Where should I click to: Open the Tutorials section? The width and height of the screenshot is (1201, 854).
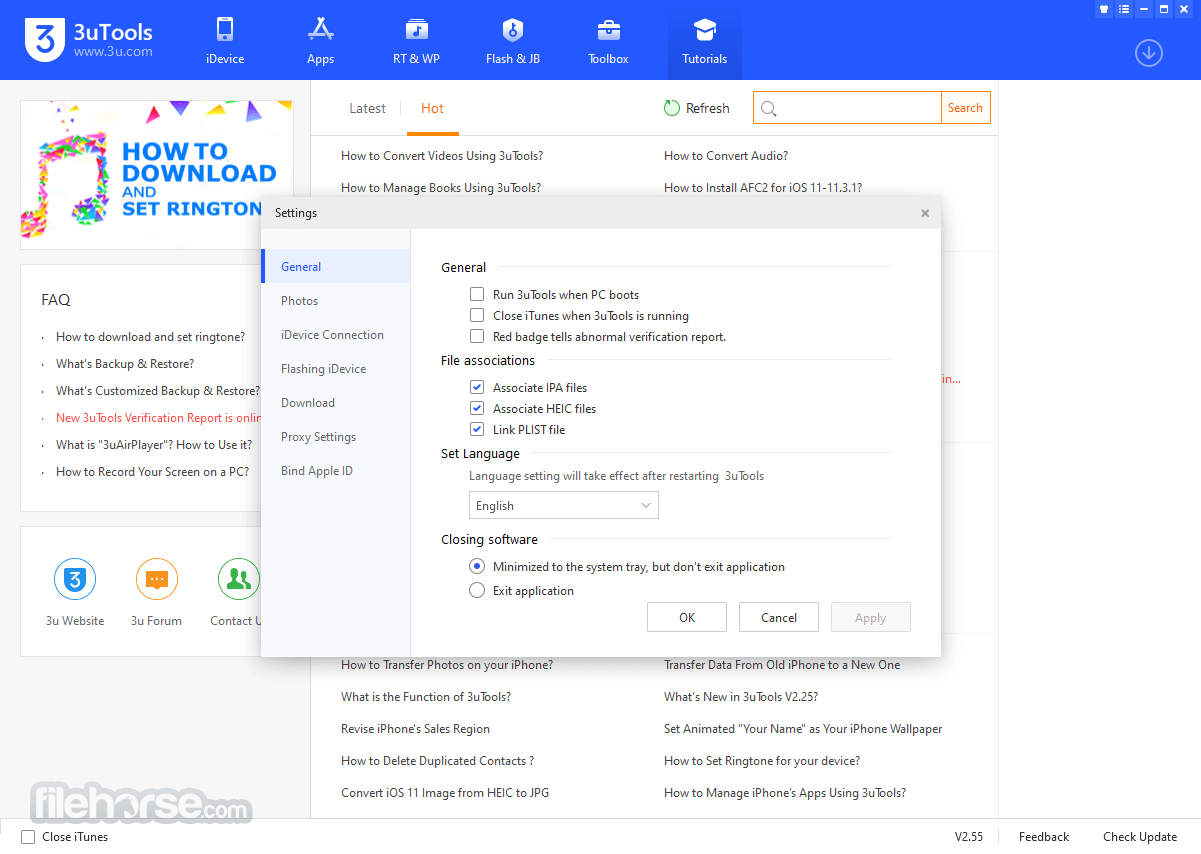705,41
